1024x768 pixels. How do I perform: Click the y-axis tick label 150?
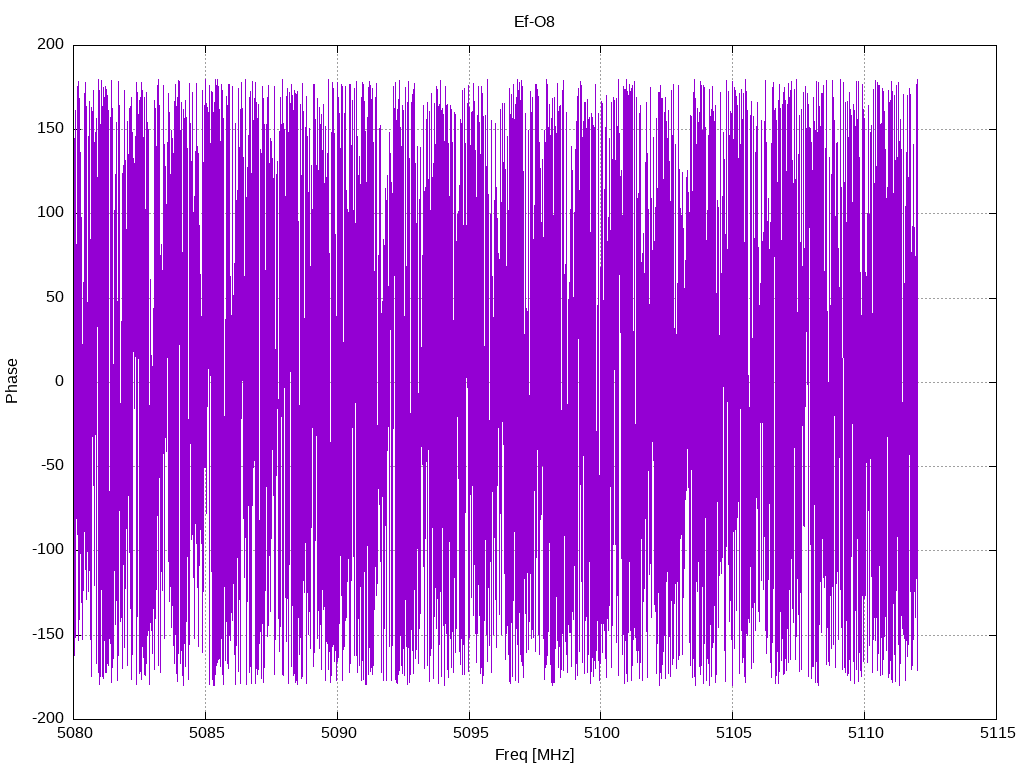51,128
